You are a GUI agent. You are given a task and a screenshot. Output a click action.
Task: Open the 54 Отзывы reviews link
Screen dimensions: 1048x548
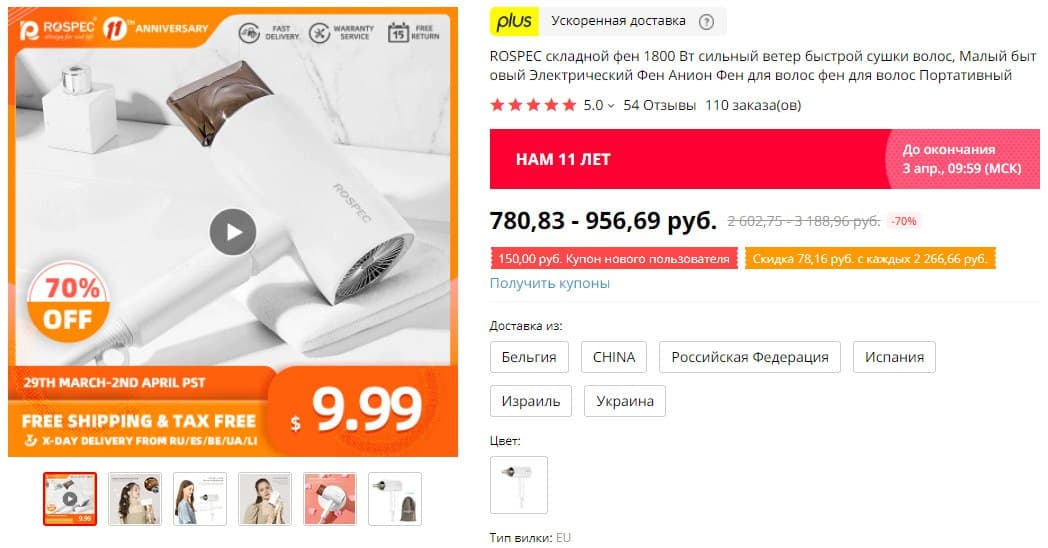point(659,105)
